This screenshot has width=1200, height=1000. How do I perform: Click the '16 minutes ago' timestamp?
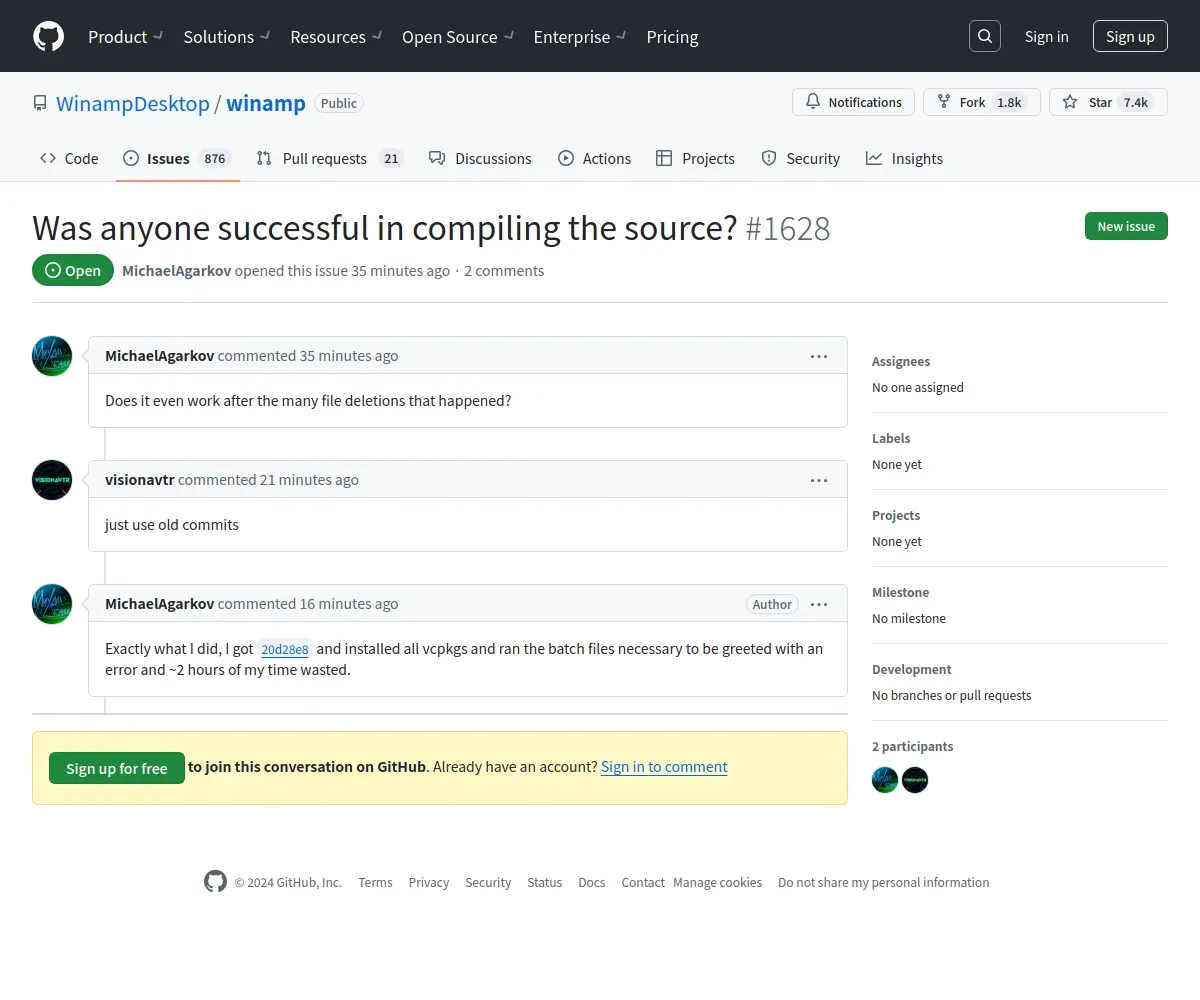[349, 603]
